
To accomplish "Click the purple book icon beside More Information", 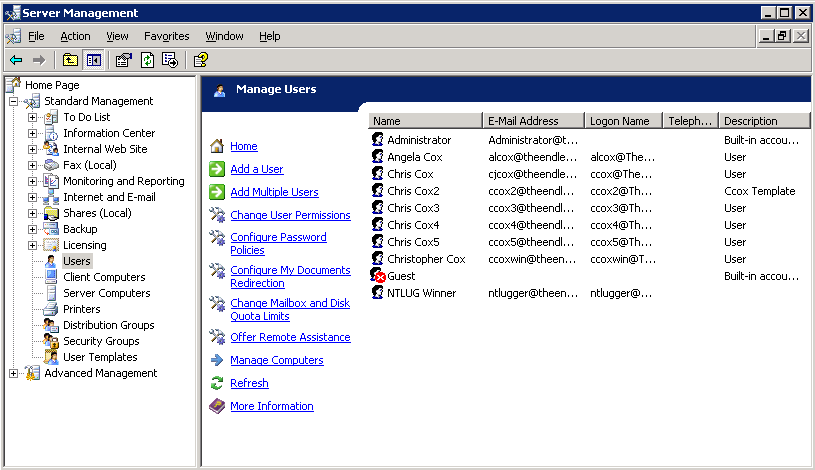I will (x=217, y=406).
